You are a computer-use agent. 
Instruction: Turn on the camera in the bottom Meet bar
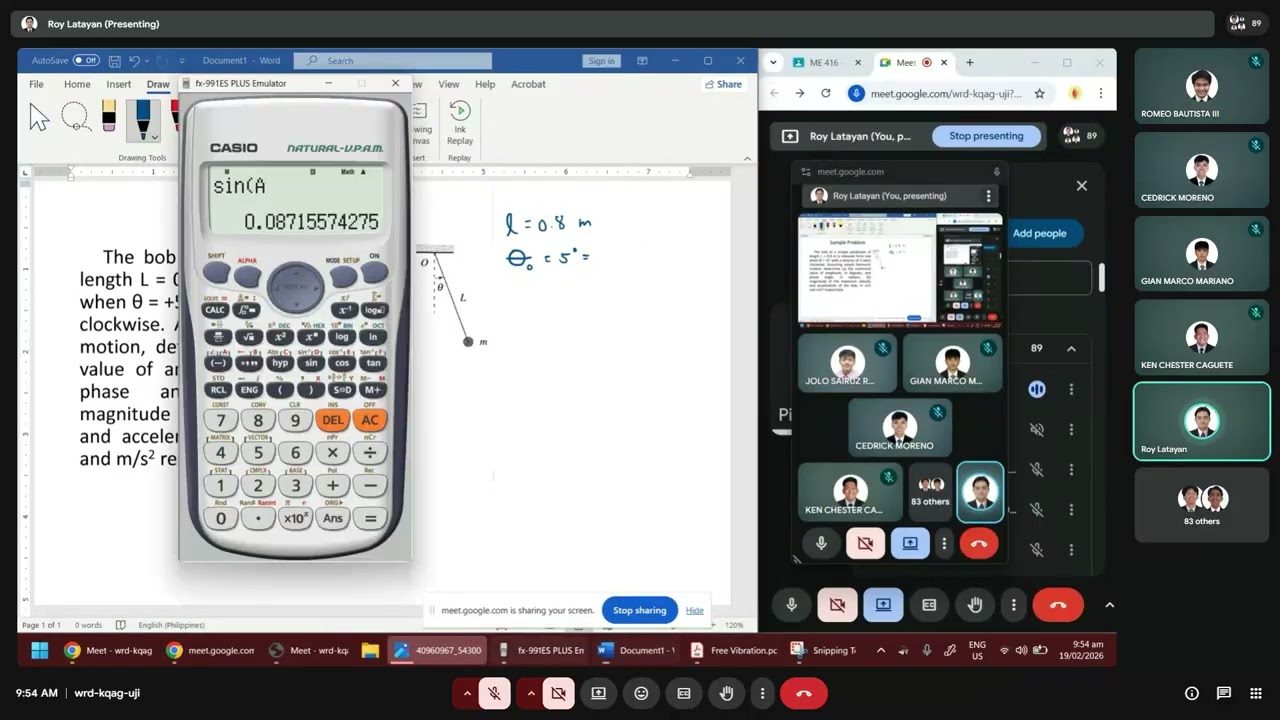pyautogui.click(x=558, y=693)
